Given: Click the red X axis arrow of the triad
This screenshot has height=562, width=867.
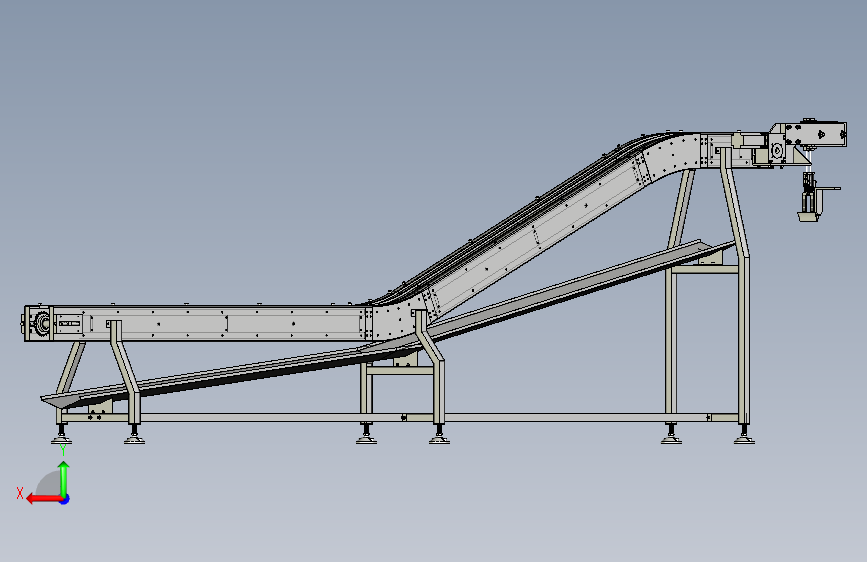Looking at the screenshot, I should (44, 499).
